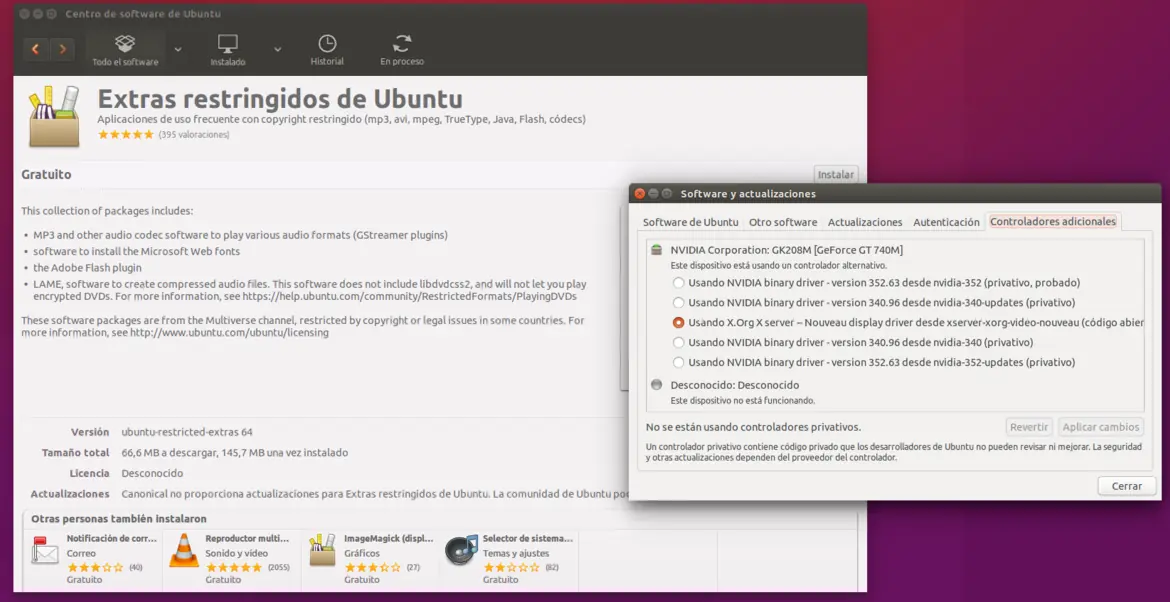Click the ImageMagick app title

pyautogui.click(x=389, y=538)
